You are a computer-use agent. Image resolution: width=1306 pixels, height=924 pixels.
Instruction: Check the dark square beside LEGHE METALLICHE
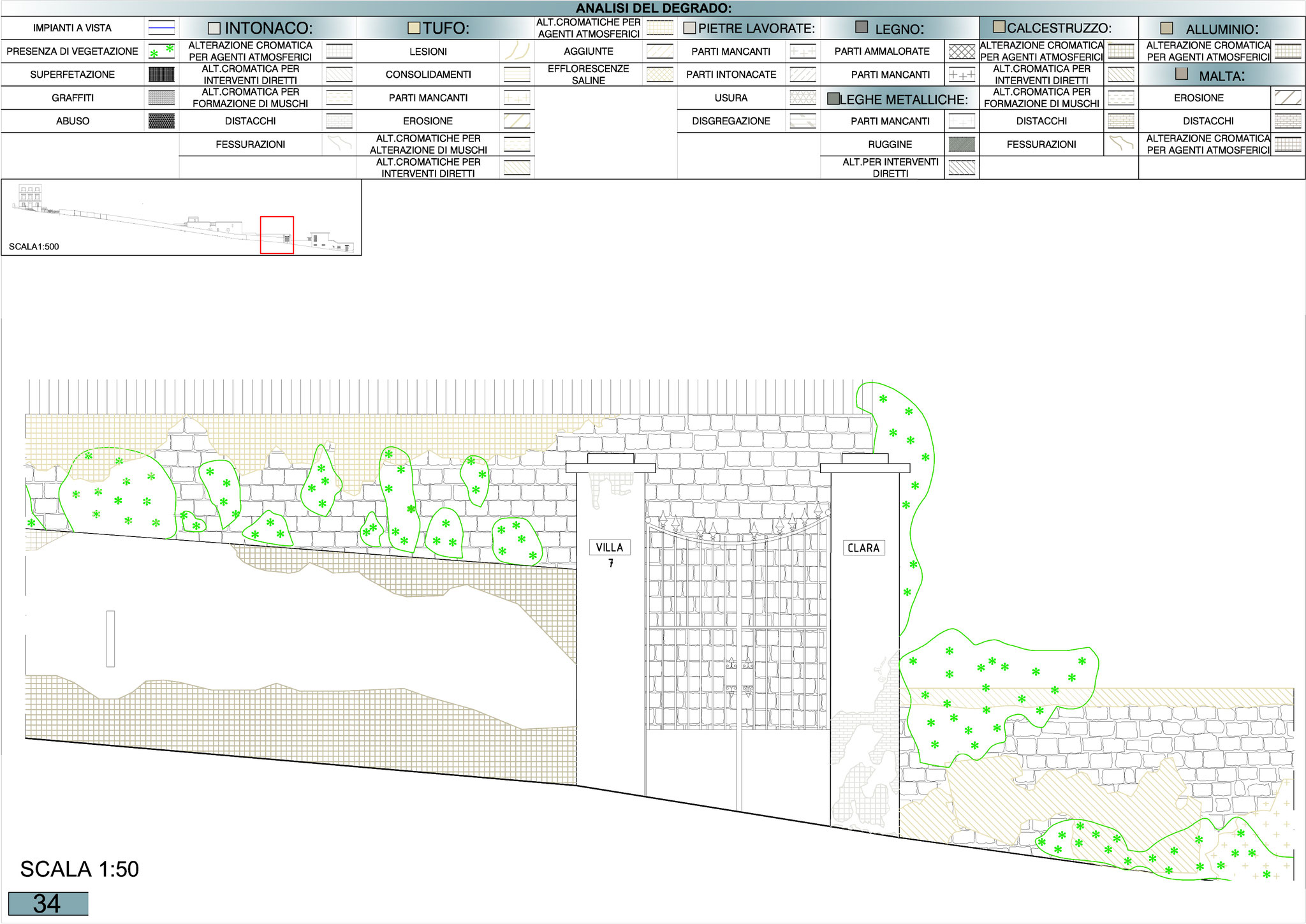click(833, 99)
